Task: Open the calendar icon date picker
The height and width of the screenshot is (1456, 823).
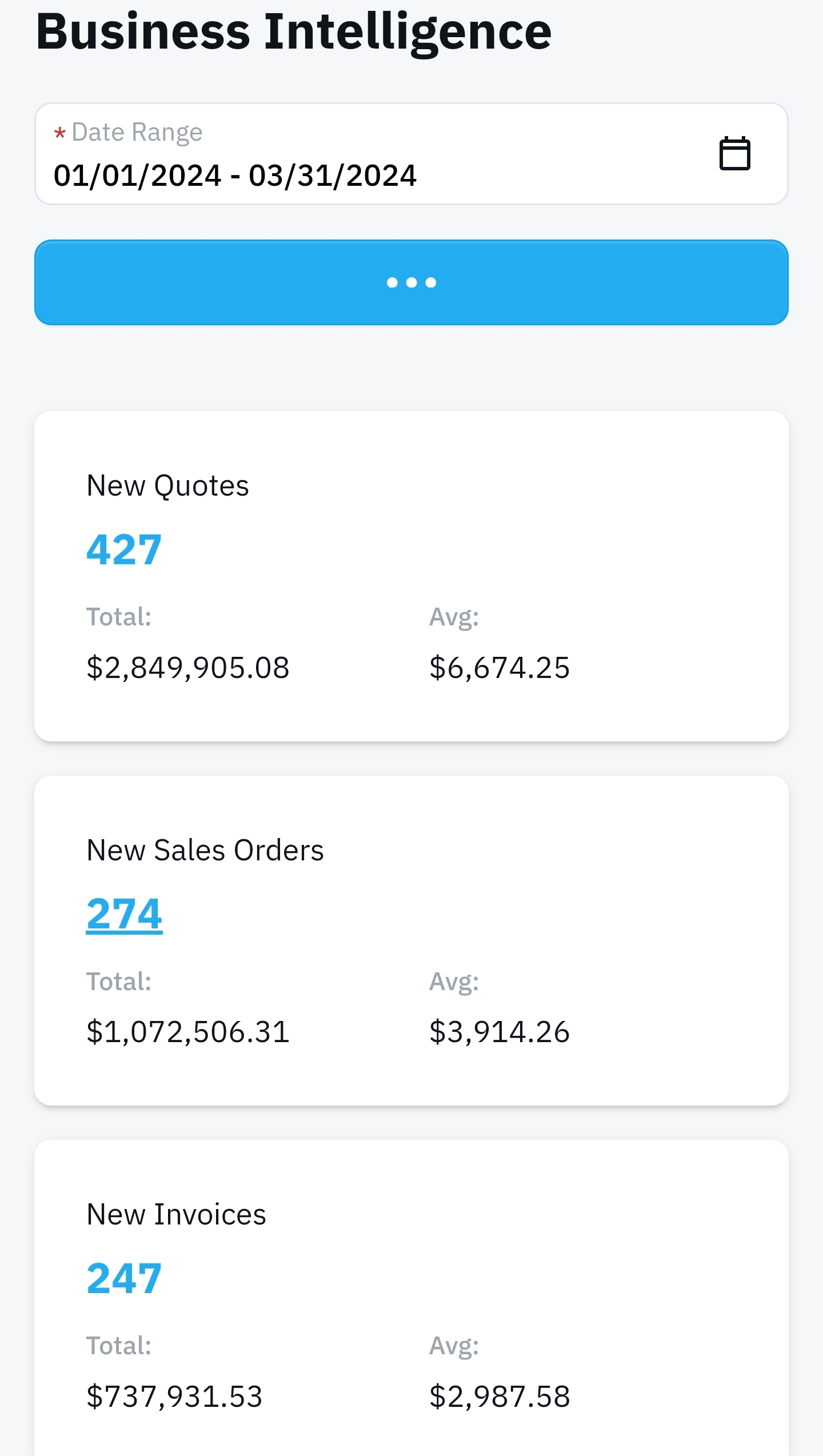Action: coord(734,153)
